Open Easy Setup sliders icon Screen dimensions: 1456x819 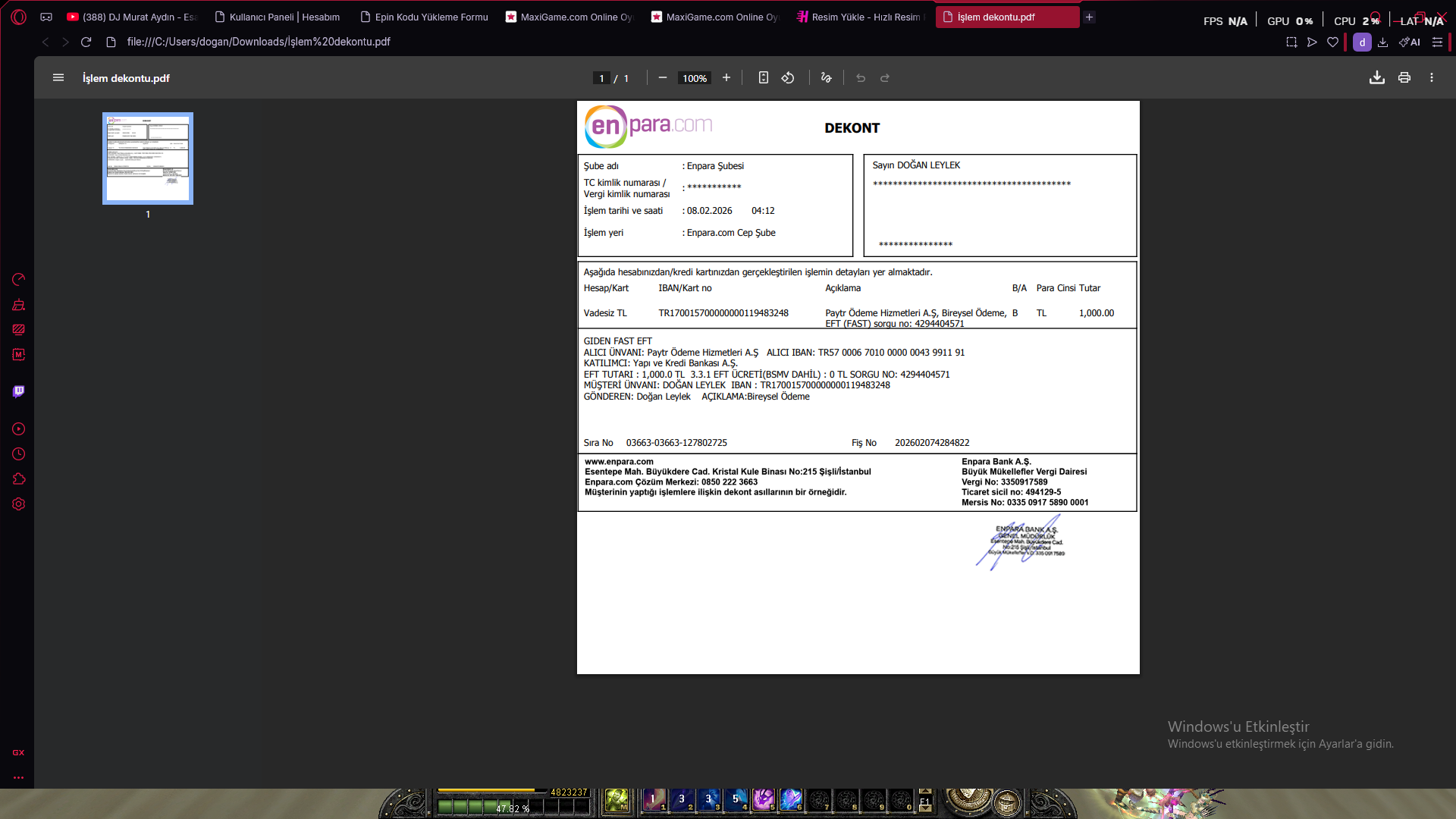pyautogui.click(x=1437, y=42)
